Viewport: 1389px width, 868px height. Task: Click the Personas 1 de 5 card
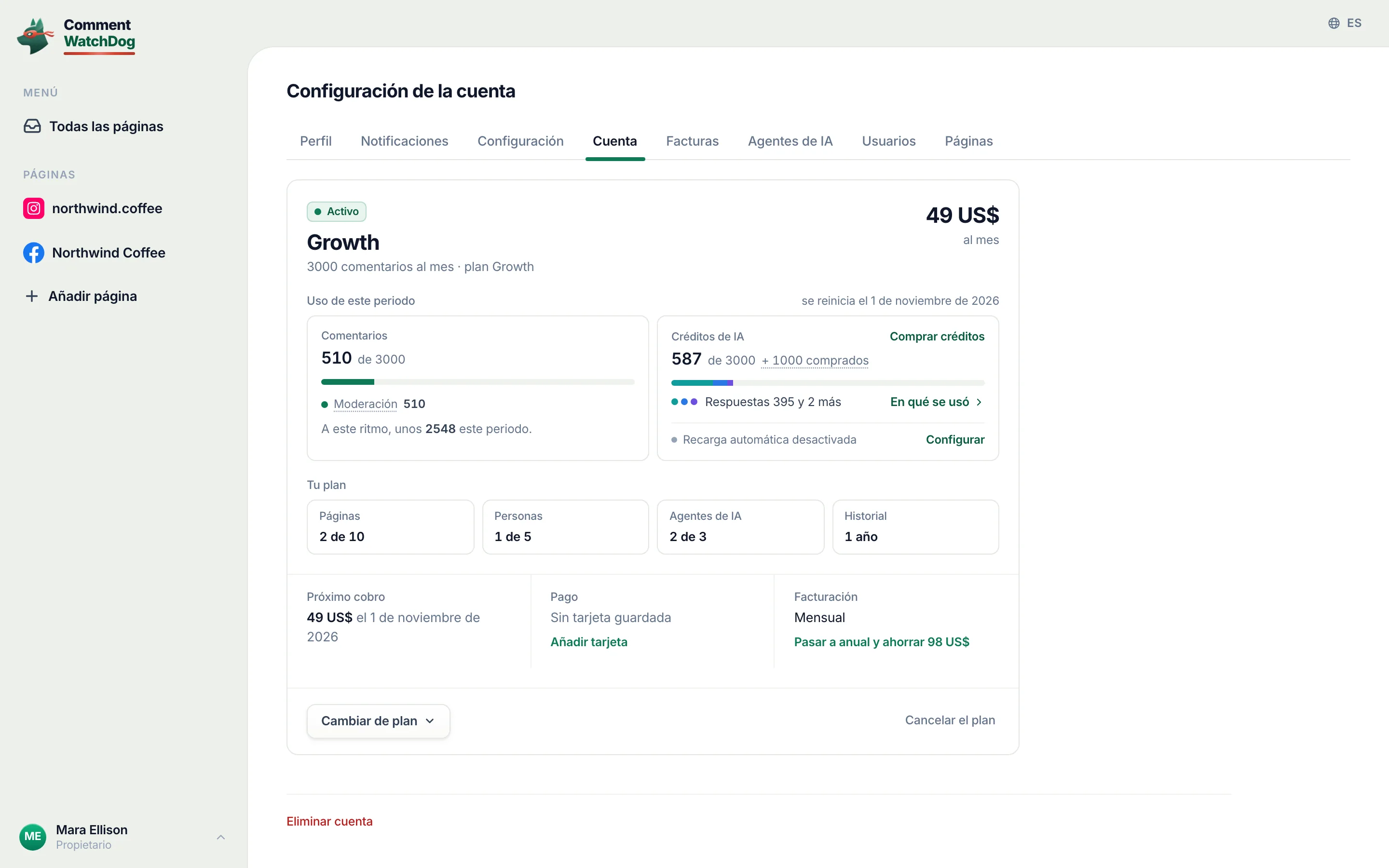[x=565, y=527]
